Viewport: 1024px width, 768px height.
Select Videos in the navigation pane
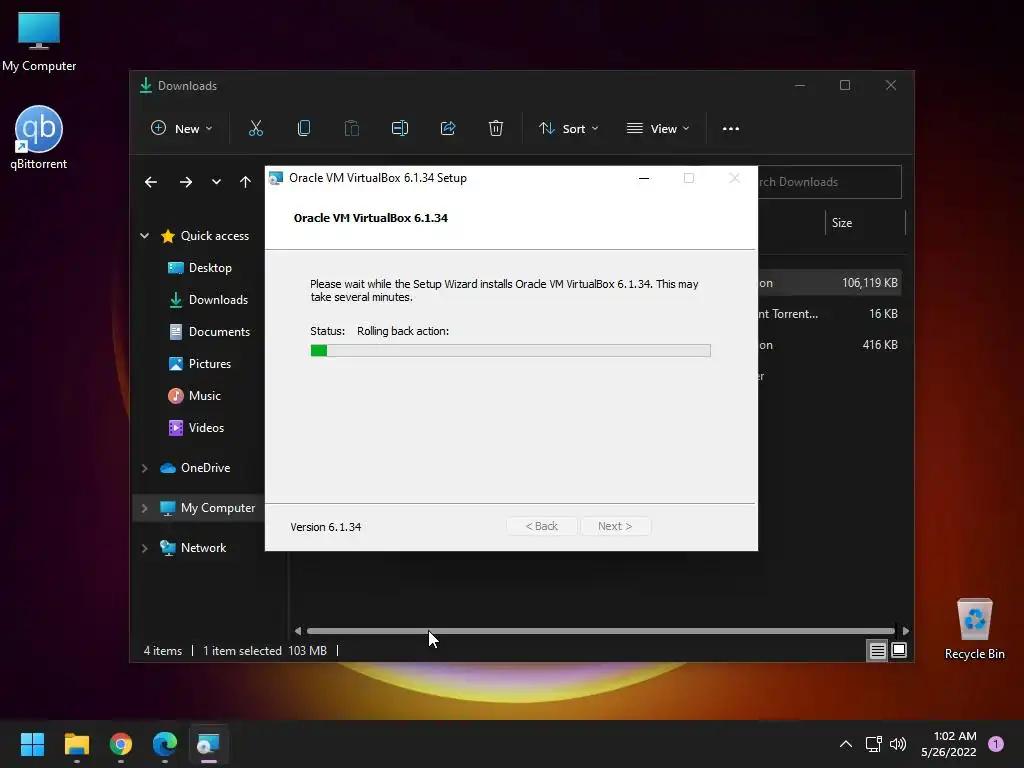tap(197, 428)
